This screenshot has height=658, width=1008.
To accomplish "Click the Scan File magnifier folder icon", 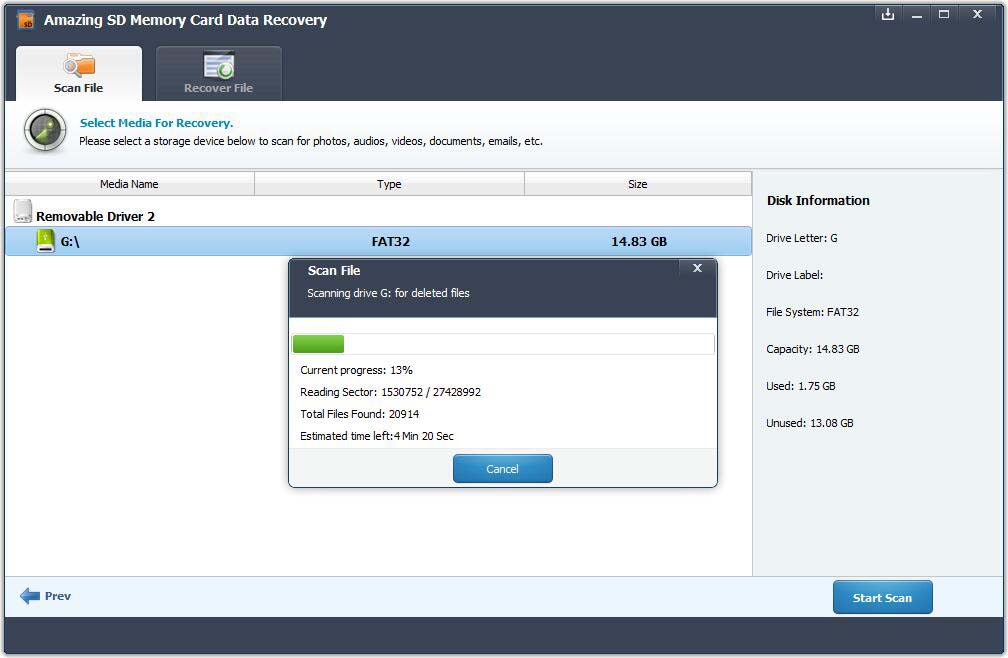I will [79, 66].
